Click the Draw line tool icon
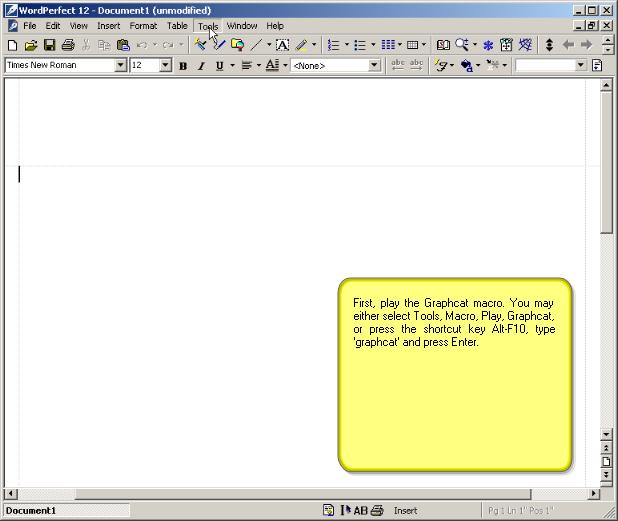This screenshot has height=521, width=618. 257,45
